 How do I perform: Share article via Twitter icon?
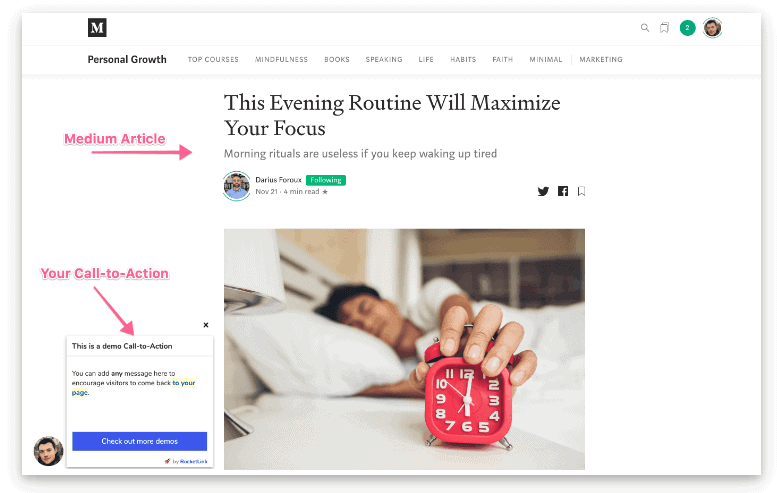coord(543,191)
